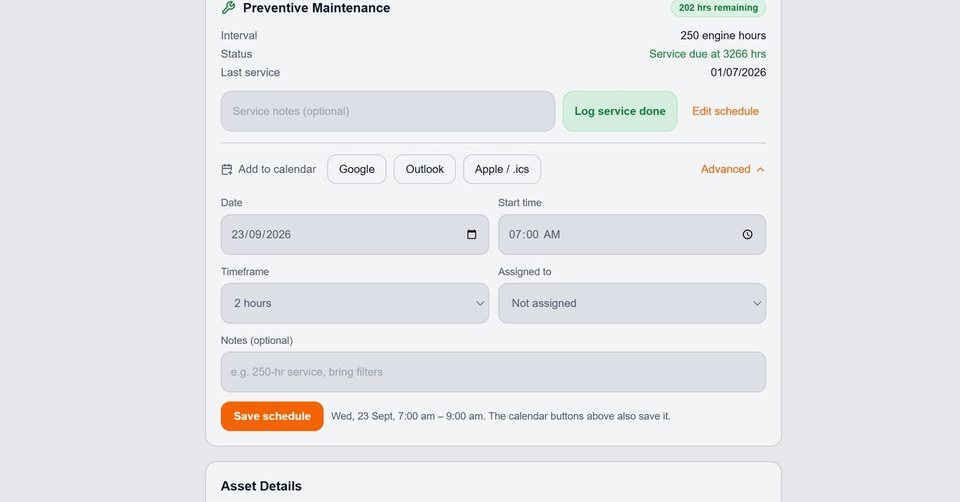Open the Assigned to dropdown
Viewport: 960px width, 502px height.
click(632, 303)
